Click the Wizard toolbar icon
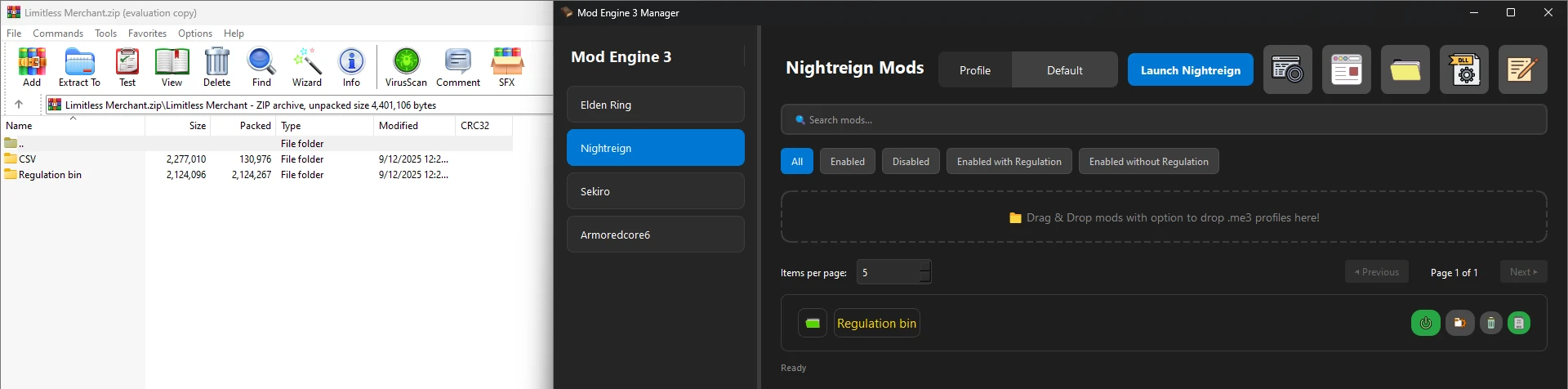This screenshot has height=389, width=1568. [x=306, y=65]
